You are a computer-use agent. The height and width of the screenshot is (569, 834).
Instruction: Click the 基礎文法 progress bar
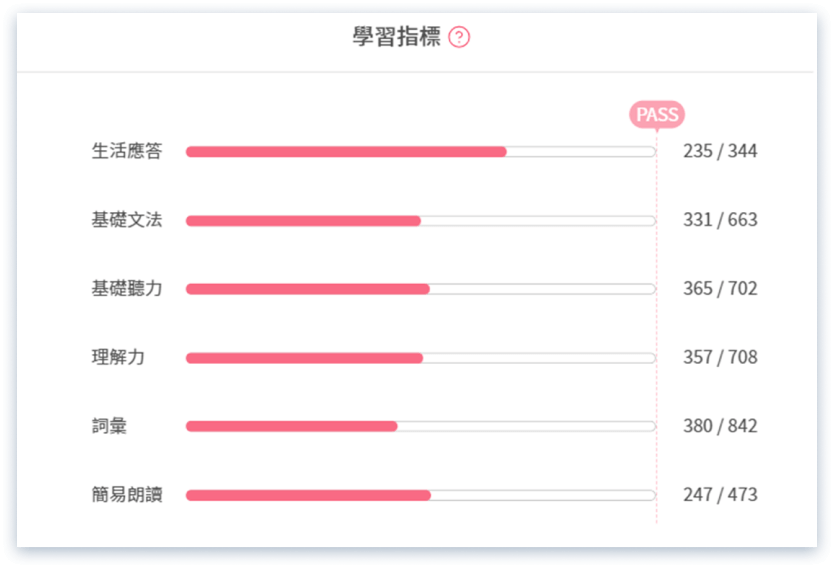click(x=420, y=221)
